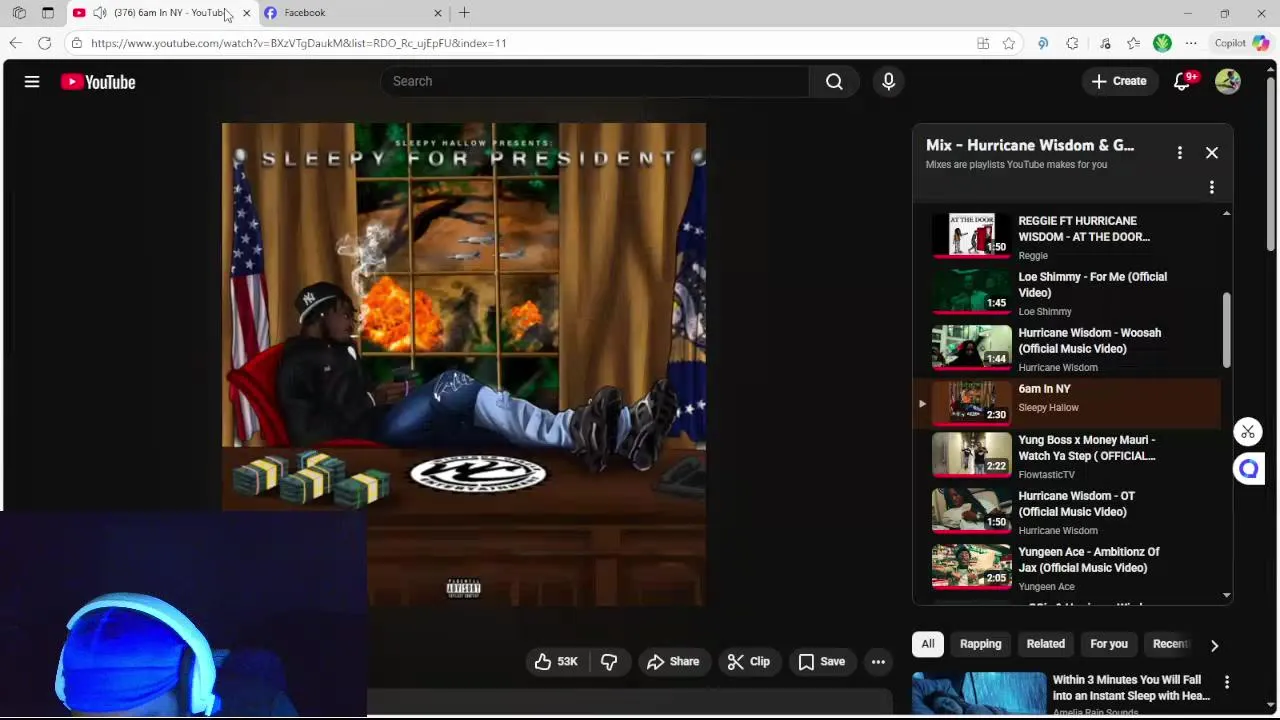Click the browser address bar URL
Image resolution: width=1280 pixels, height=720 pixels.
(x=299, y=43)
